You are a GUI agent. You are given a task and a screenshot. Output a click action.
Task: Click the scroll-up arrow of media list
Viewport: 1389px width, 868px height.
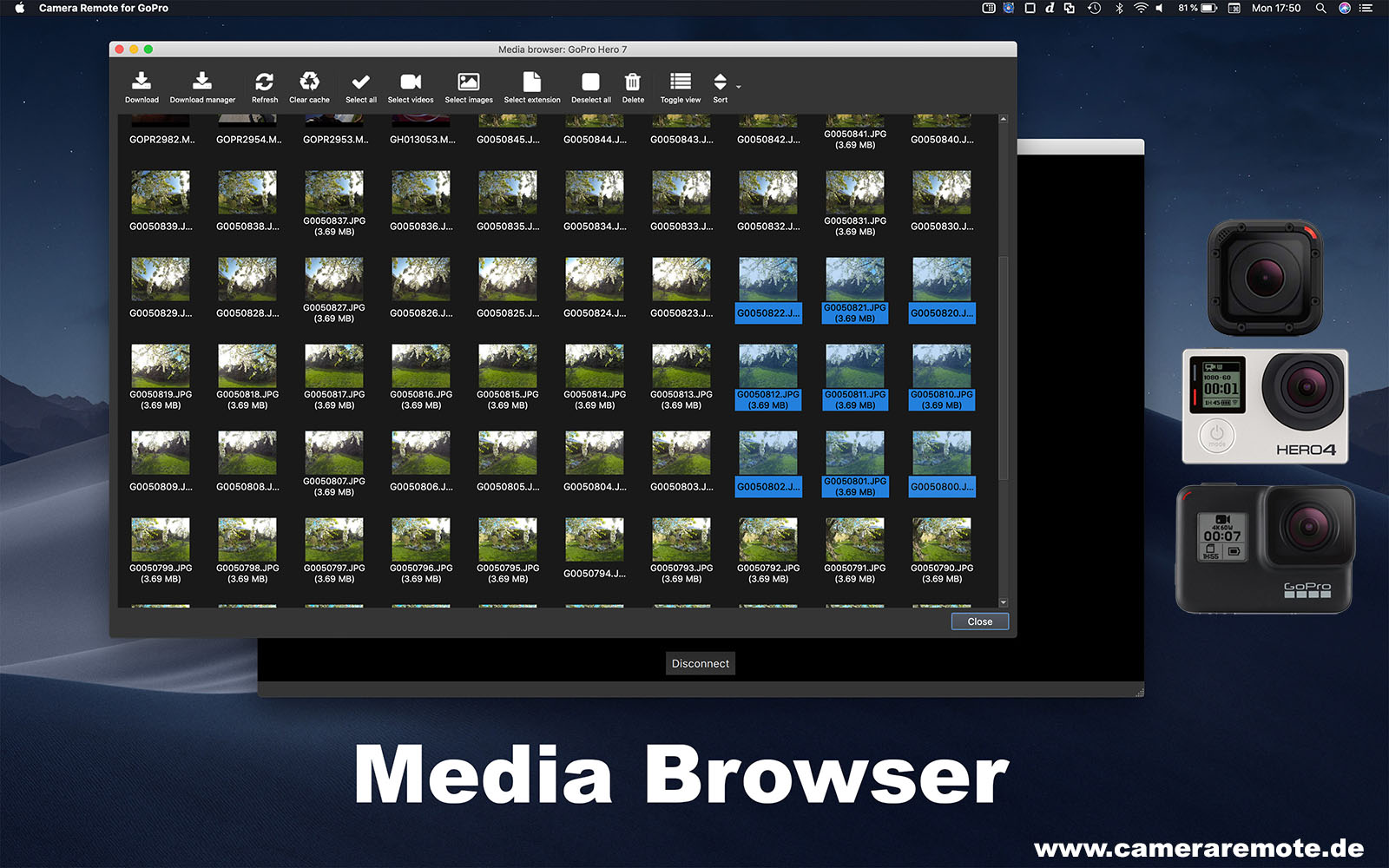1004,119
